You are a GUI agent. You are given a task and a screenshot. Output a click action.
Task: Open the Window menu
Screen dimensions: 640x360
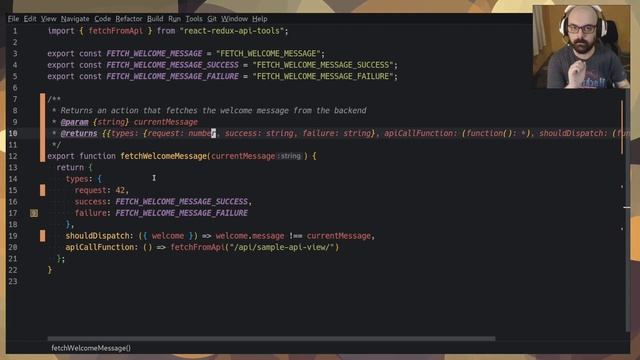[234, 19]
